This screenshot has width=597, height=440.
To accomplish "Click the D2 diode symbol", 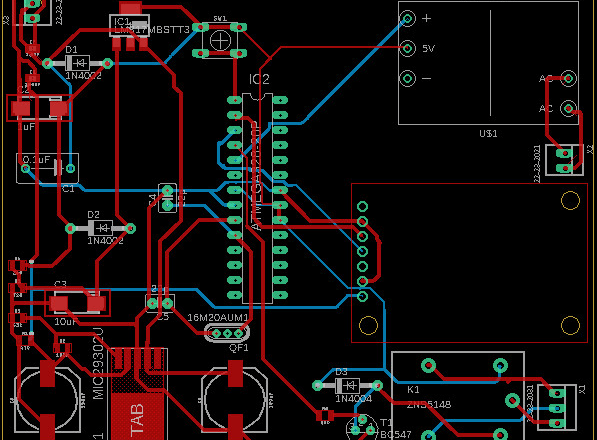I will click(100, 228).
